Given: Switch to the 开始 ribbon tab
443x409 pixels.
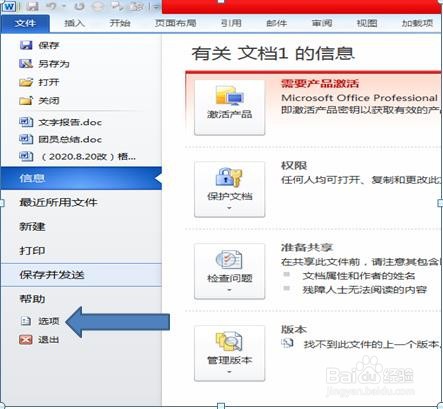Looking at the screenshot, I should tap(120, 23).
